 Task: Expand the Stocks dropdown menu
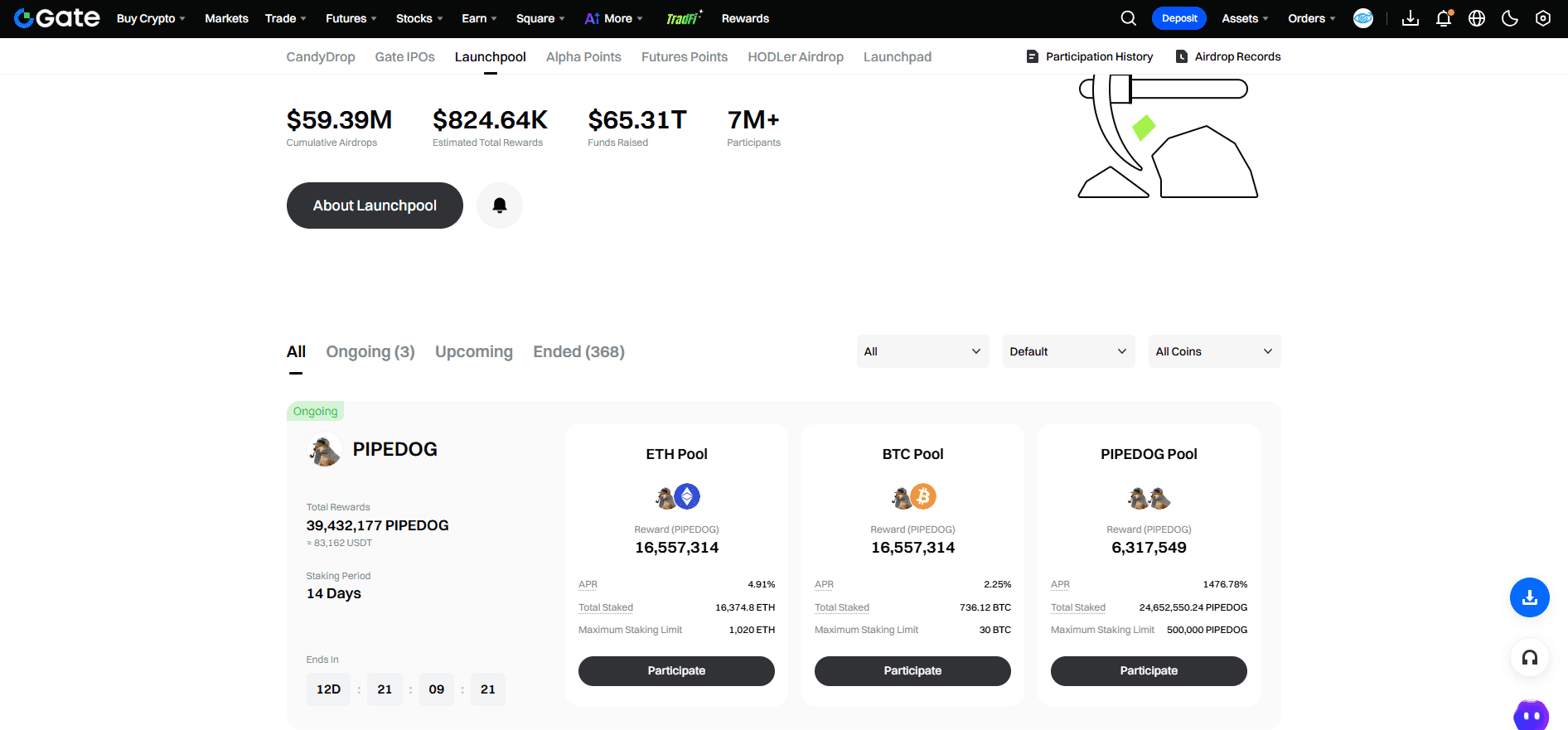(x=419, y=18)
